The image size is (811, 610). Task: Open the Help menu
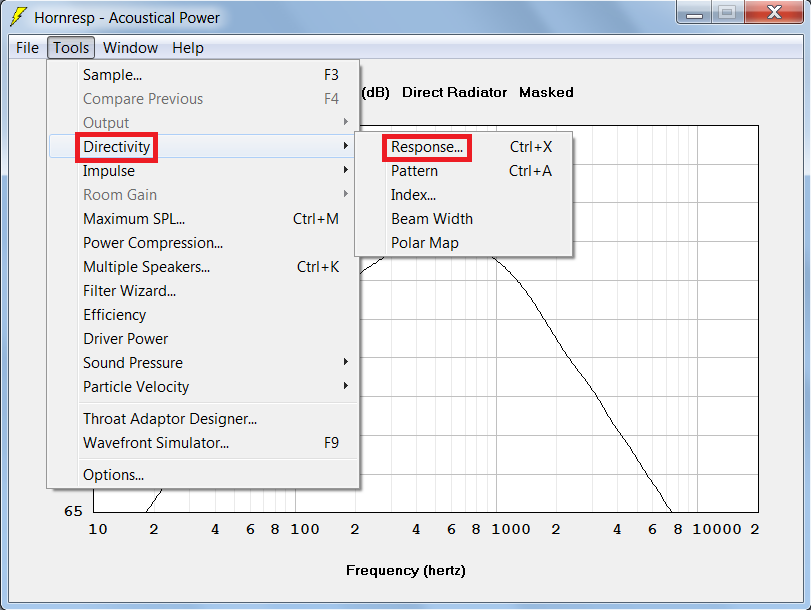(x=188, y=48)
